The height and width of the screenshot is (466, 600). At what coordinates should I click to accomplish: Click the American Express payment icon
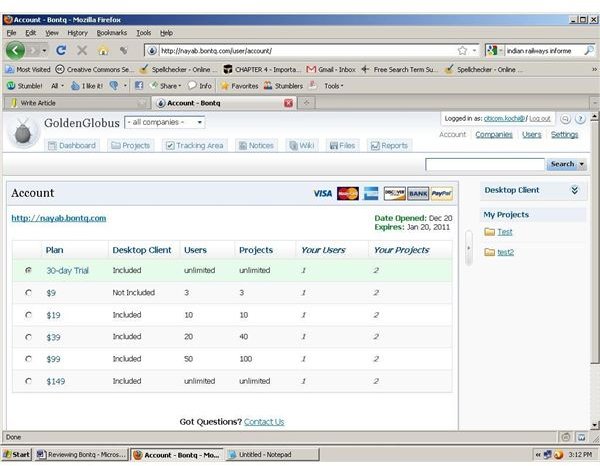(371, 194)
